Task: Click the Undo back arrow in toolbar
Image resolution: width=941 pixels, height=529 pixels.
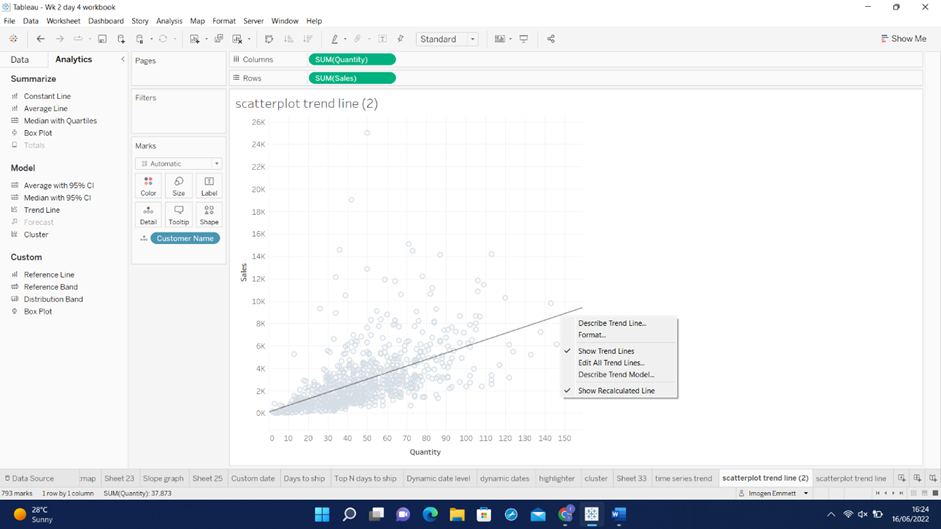Action: (x=40, y=39)
